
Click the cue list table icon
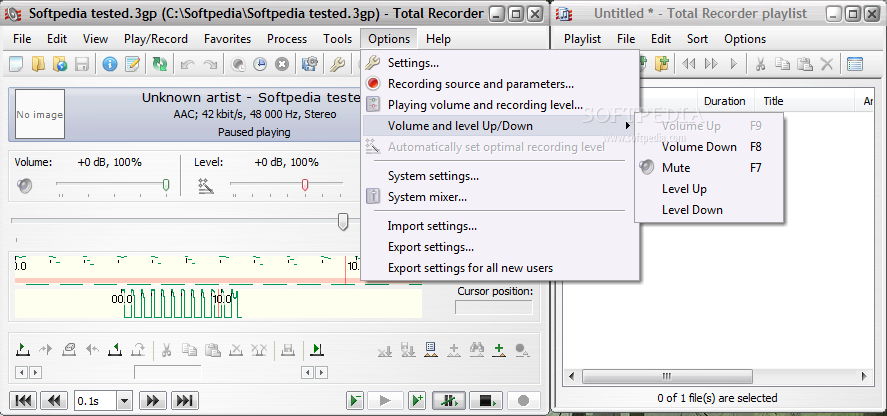pos(430,349)
